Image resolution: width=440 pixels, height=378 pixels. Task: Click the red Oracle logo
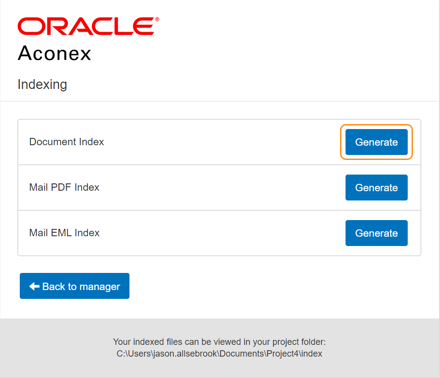tap(88, 26)
